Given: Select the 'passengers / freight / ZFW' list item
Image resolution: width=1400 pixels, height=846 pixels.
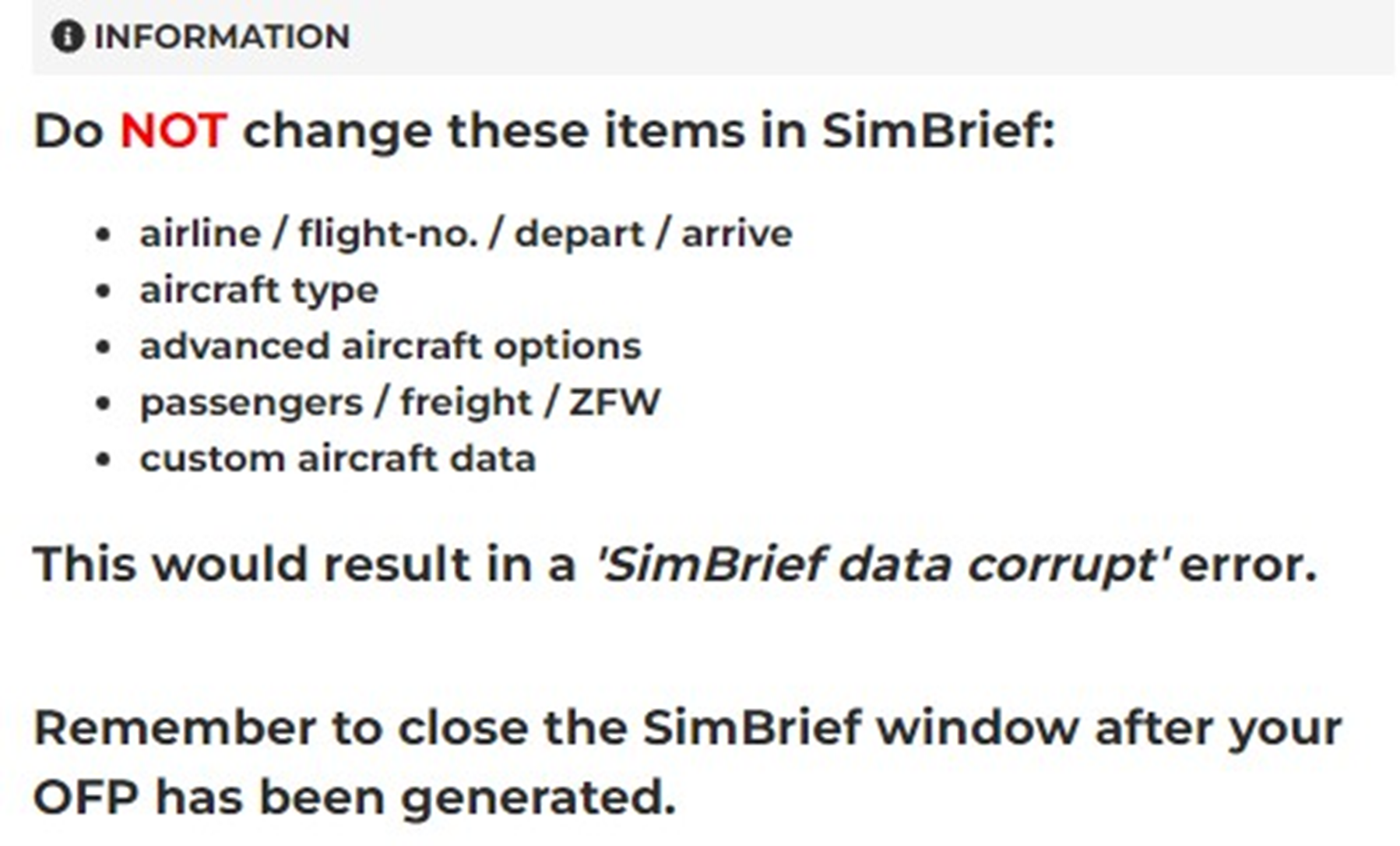Looking at the screenshot, I should point(399,403).
